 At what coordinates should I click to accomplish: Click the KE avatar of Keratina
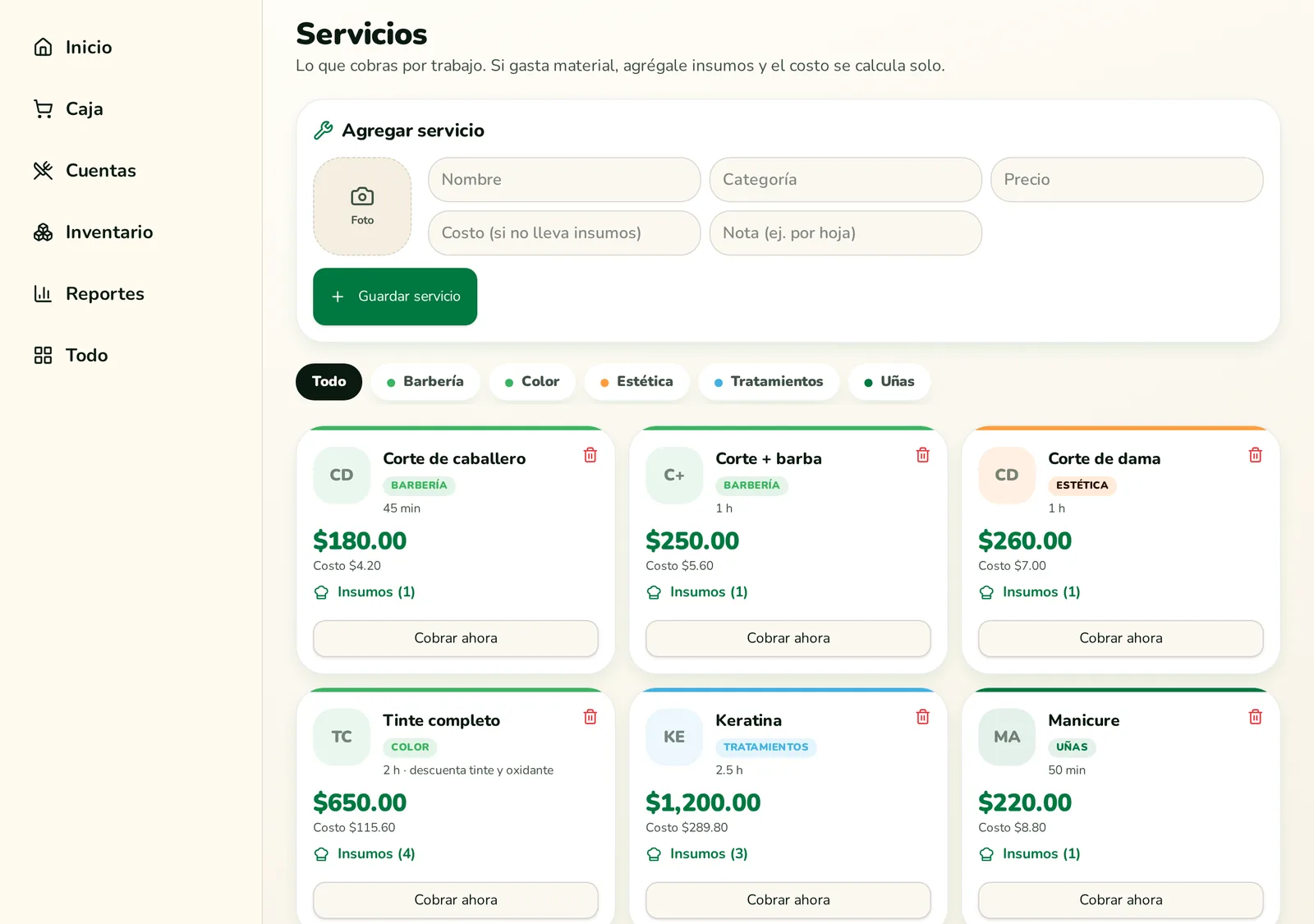(674, 737)
